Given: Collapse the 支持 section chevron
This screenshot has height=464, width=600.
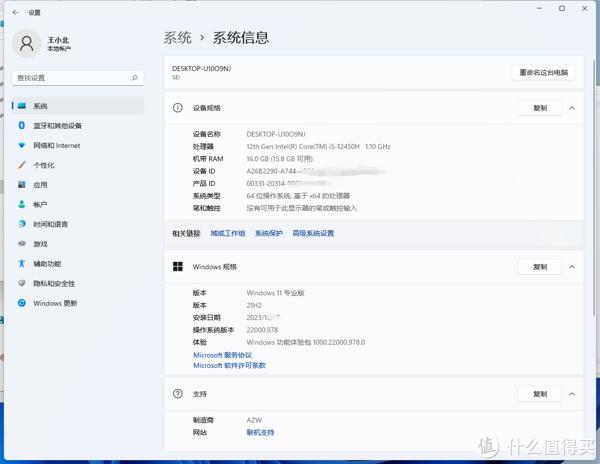Looking at the screenshot, I should [x=572, y=394].
